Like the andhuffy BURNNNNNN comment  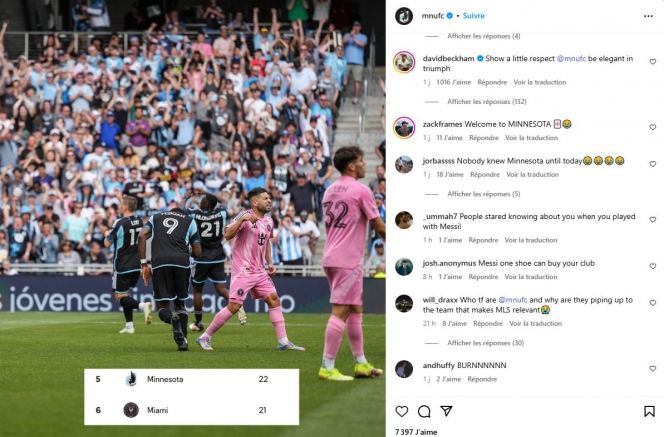point(653,368)
